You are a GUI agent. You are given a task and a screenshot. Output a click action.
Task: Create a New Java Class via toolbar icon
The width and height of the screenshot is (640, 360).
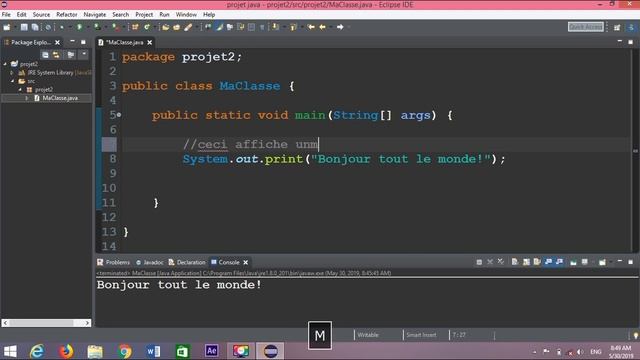tap(147, 27)
